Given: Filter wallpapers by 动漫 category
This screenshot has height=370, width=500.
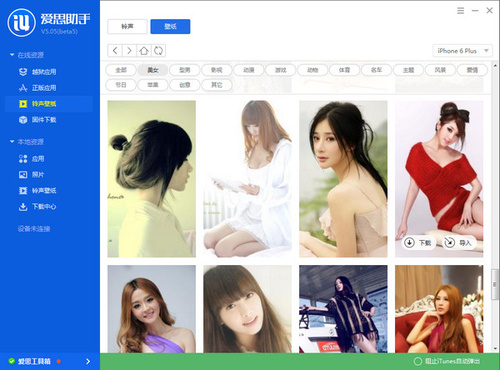Looking at the screenshot, I should coord(249,70).
